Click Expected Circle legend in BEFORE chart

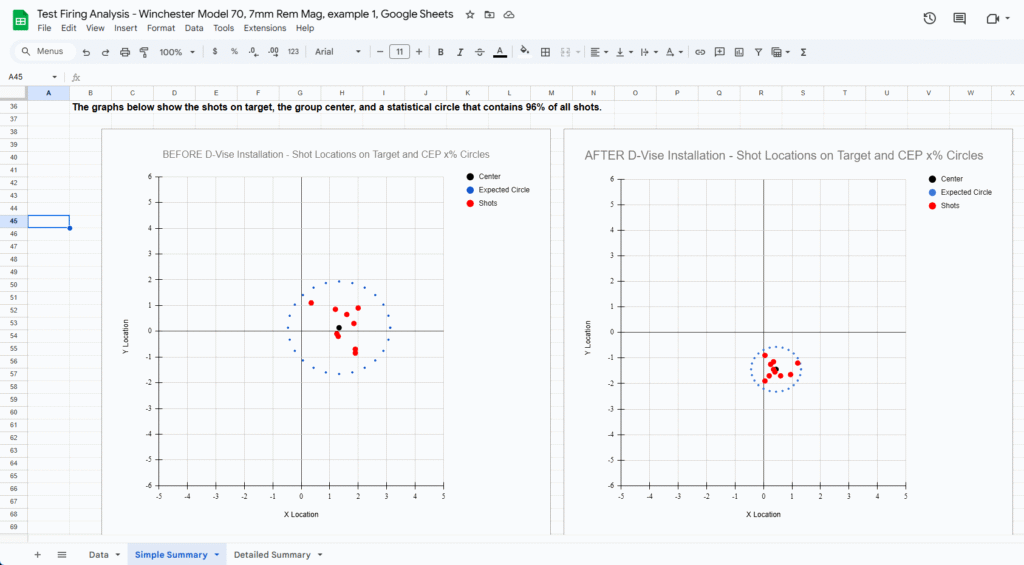(x=498, y=190)
